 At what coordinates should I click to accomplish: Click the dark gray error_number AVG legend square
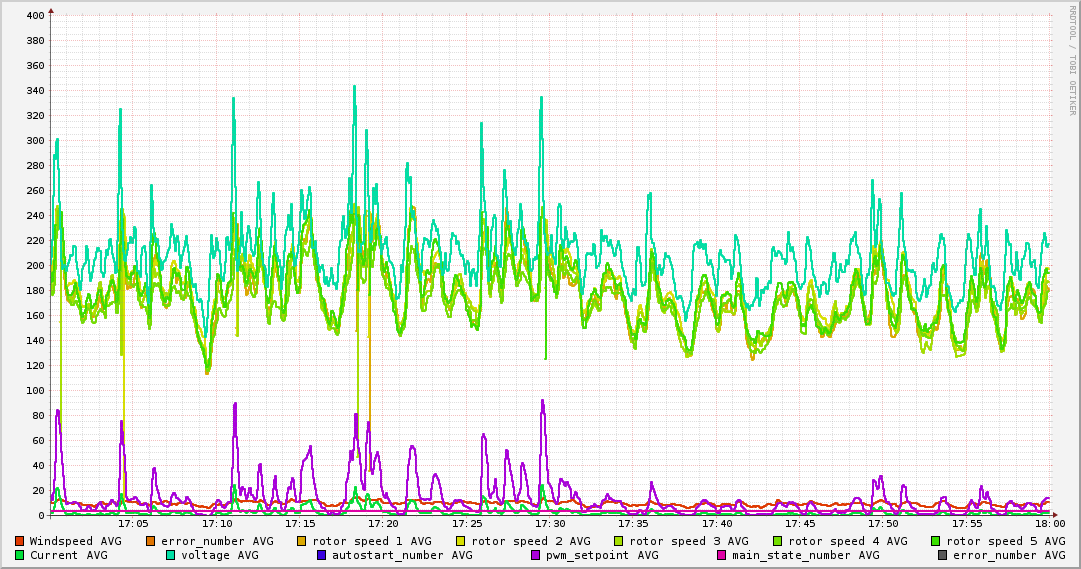(x=943, y=555)
